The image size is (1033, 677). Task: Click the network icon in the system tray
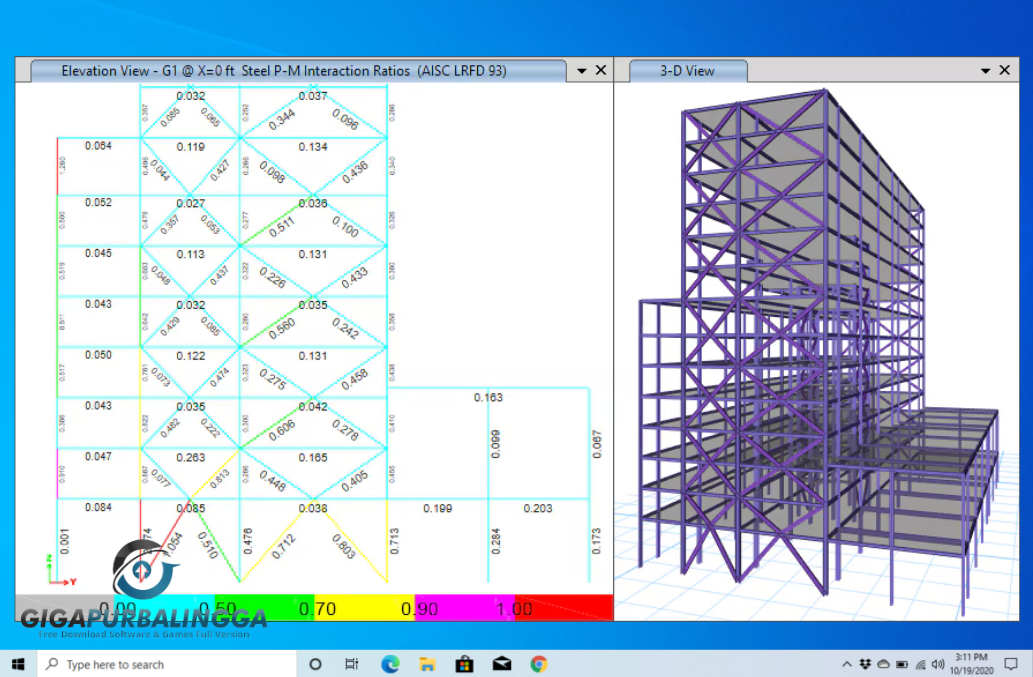(920, 664)
